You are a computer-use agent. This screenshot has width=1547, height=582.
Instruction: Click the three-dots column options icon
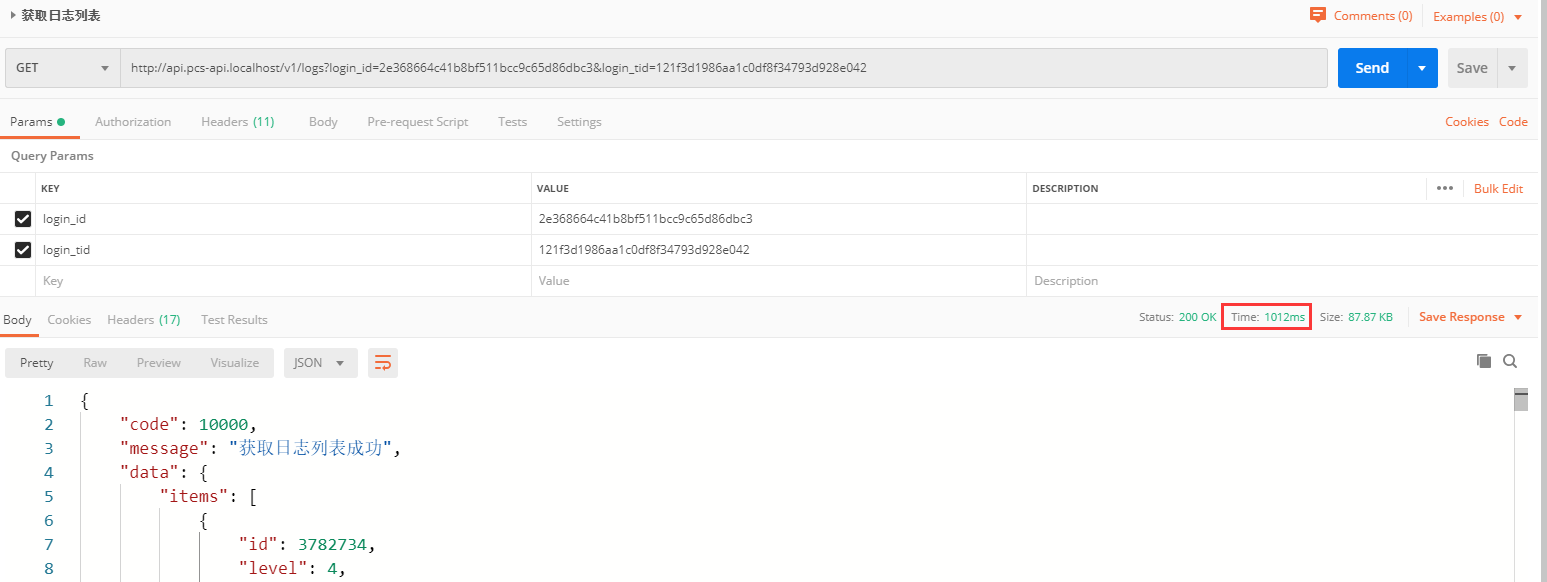click(x=1444, y=188)
